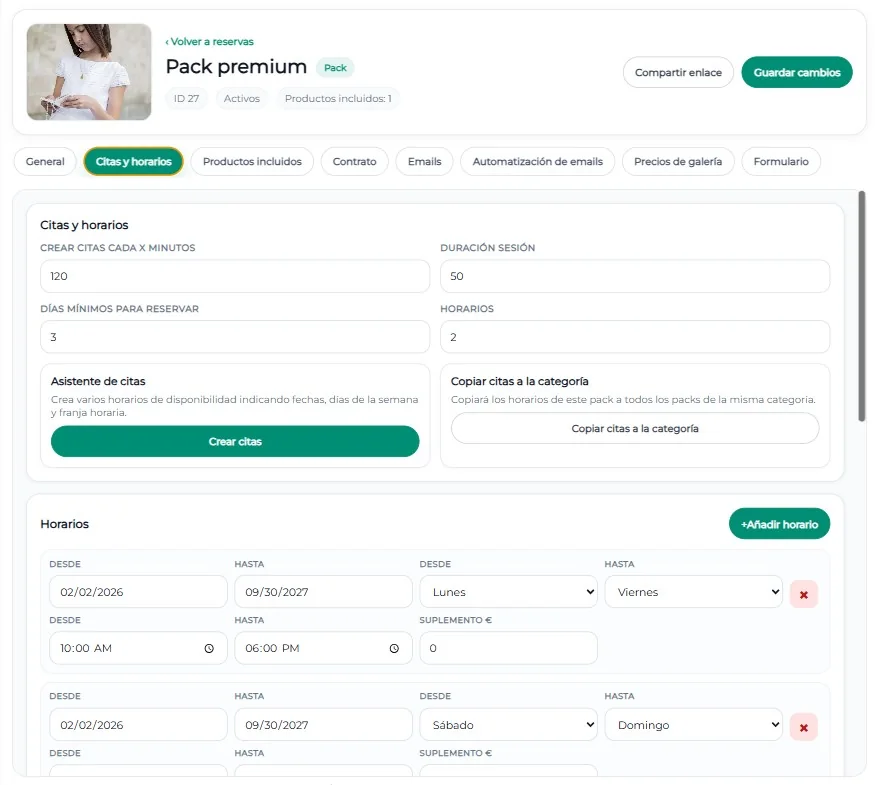Edit first schedule start date 02/02/2026
This screenshot has height=785, width=875.
click(x=138, y=592)
